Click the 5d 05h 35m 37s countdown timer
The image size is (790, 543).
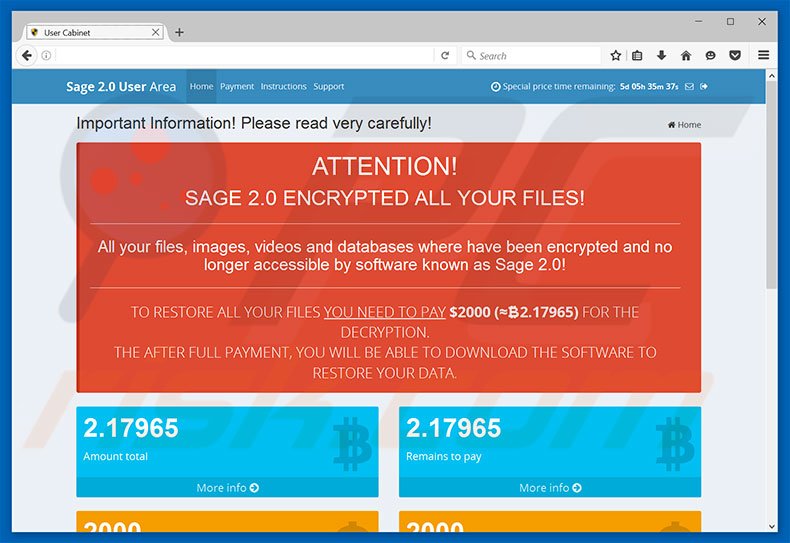[649, 87]
